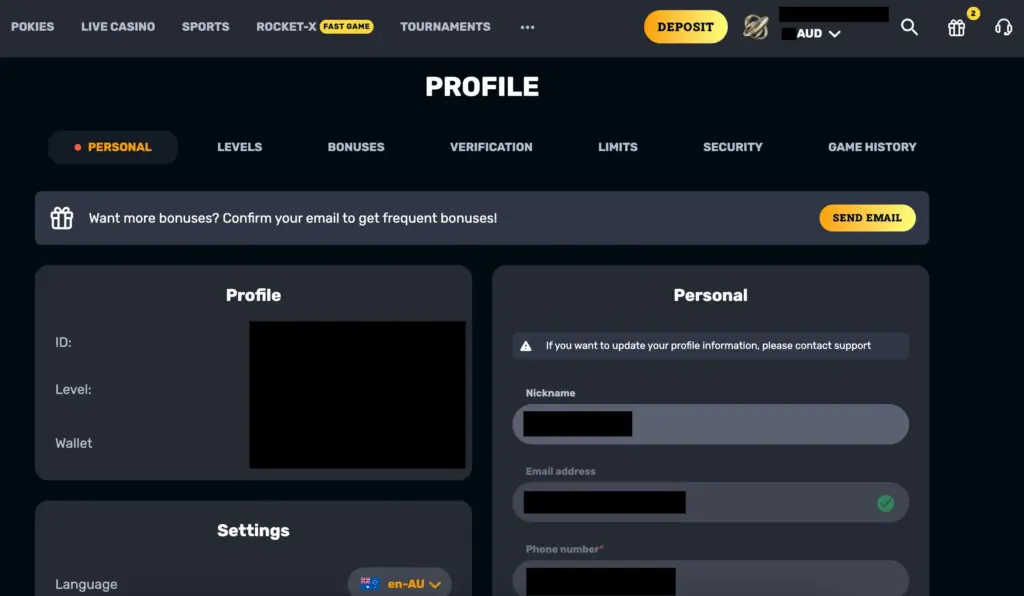Image resolution: width=1024 pixels, height=596 pixels.
Task: Go to Live Casino section
Action: 118,27
